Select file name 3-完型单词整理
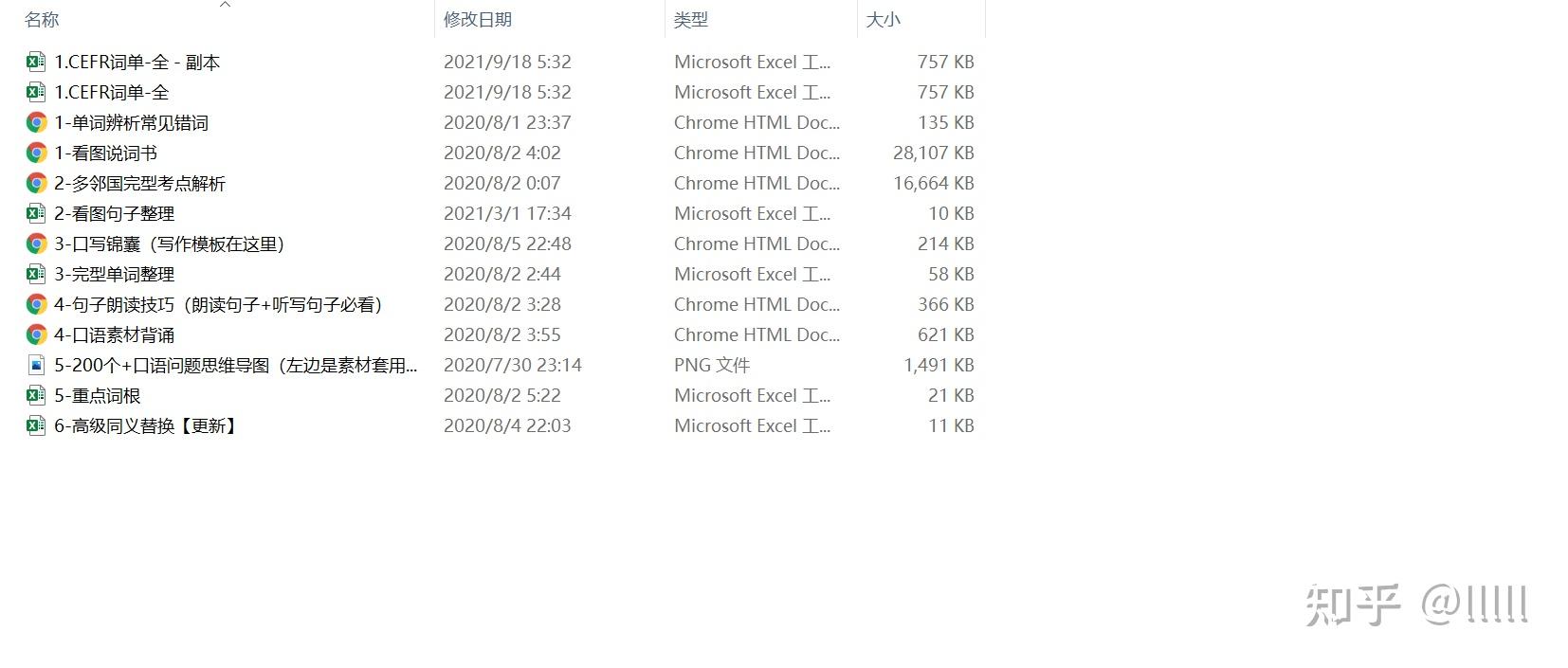 point(114,274)
